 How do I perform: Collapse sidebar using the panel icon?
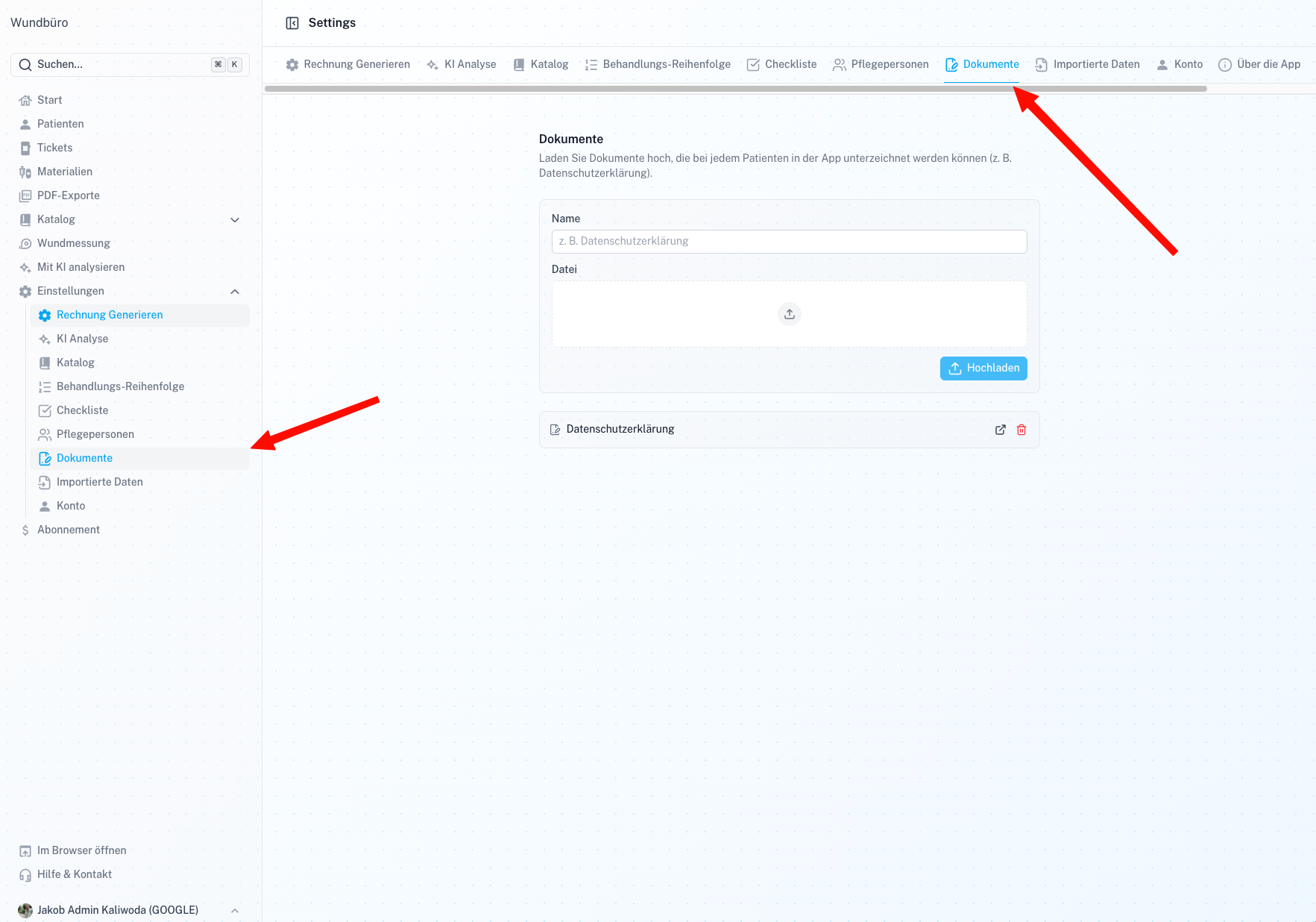coord(292,23)
